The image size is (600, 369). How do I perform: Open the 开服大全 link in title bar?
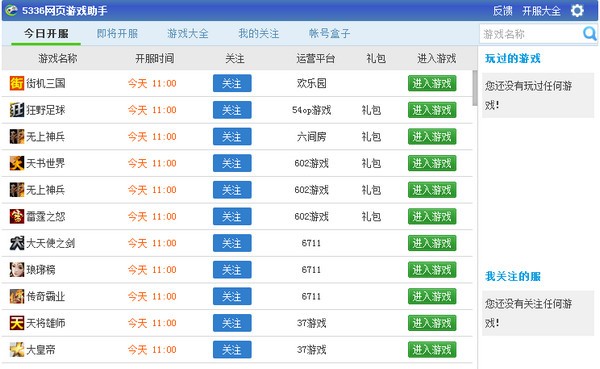click(x=541, y=11)
